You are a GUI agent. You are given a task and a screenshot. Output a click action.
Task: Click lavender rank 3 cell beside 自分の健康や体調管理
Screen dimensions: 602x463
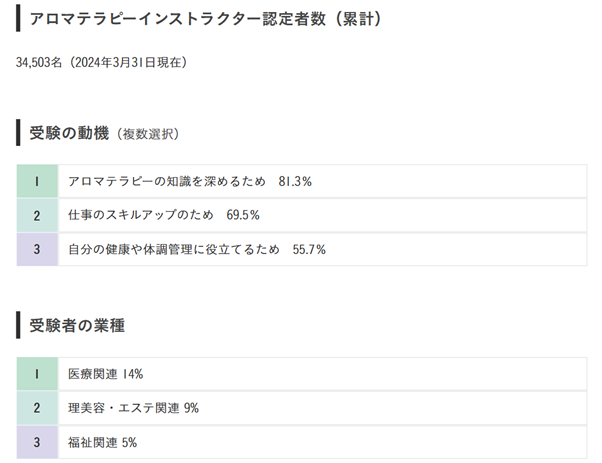pos(37,249)
